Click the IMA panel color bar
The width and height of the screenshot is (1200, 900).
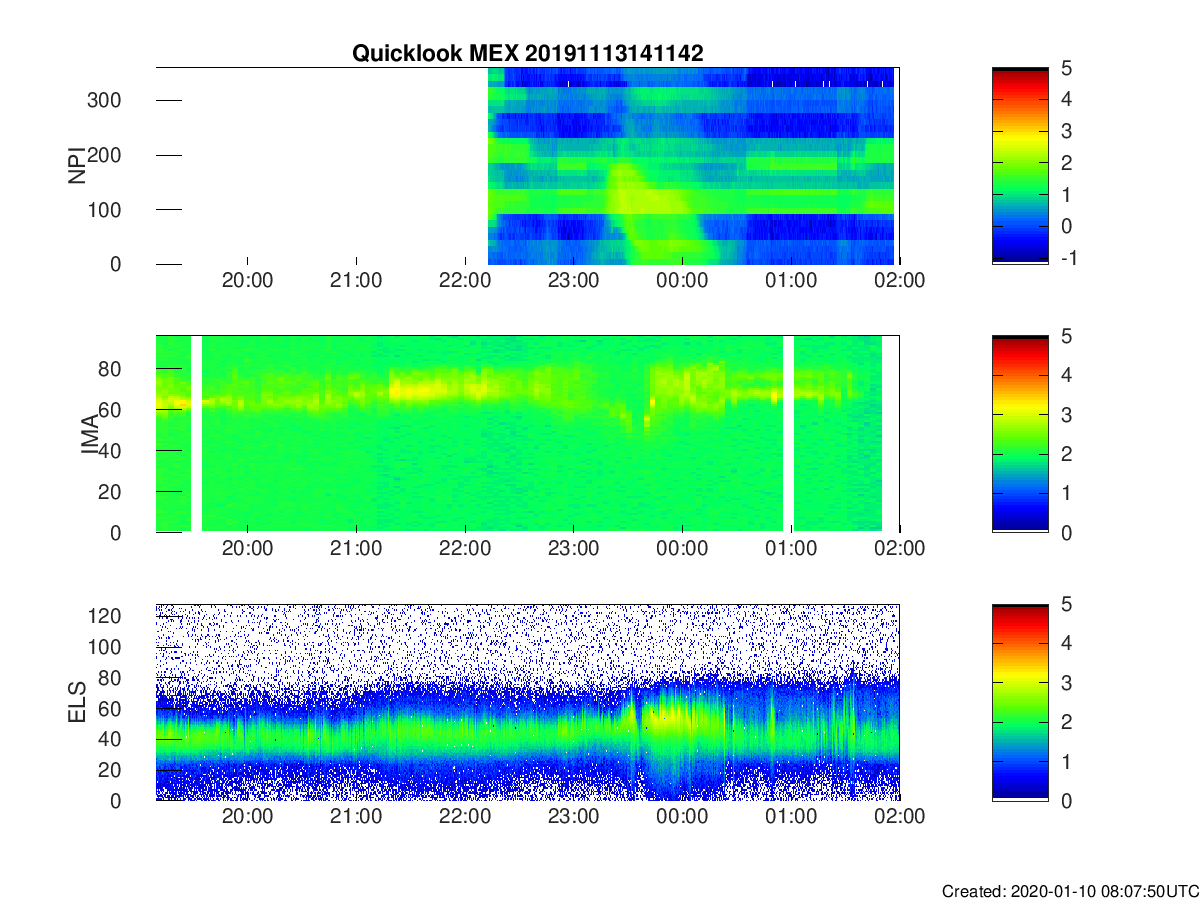[x=1020, y=434]
